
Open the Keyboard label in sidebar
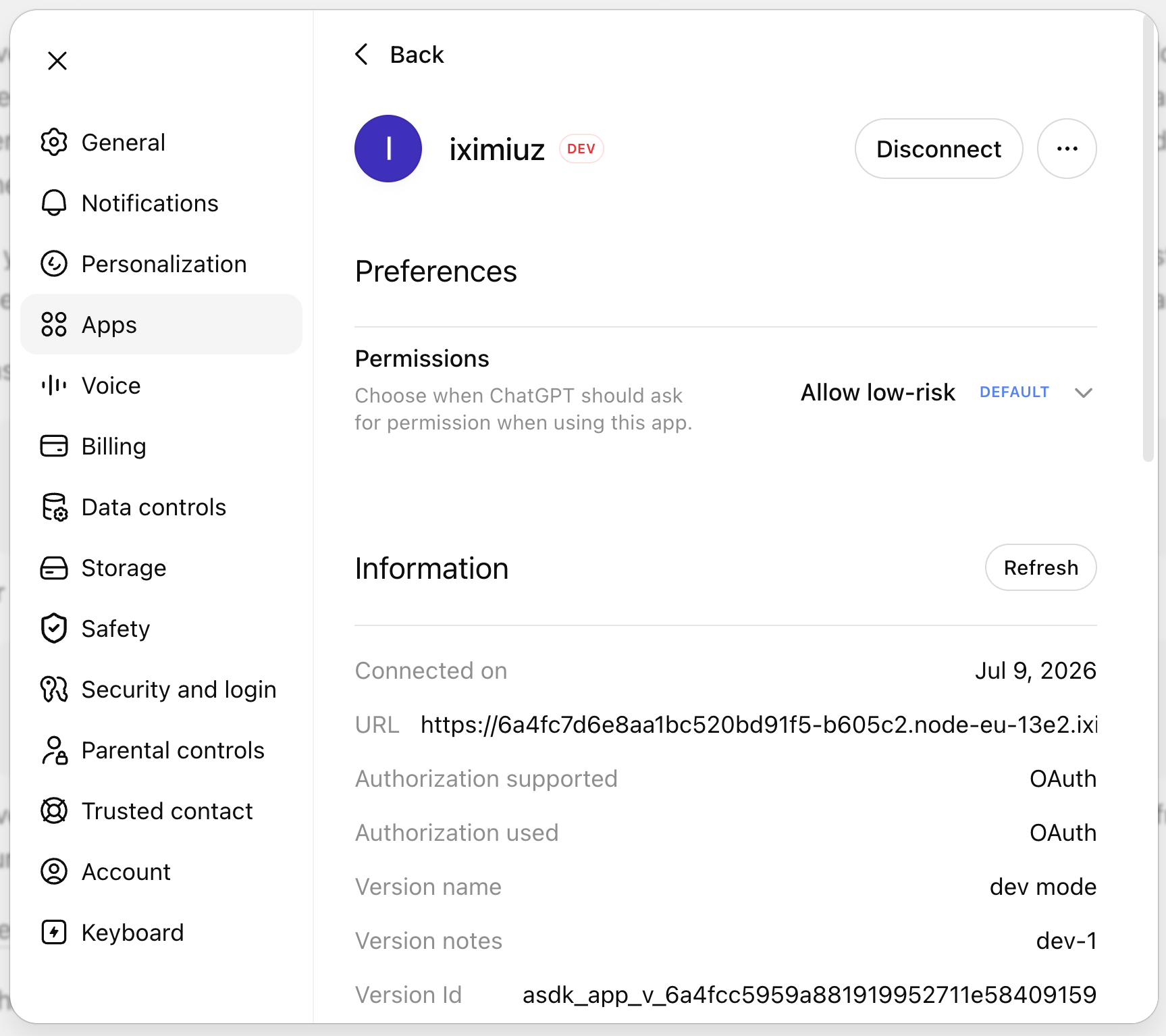pyautogui.click(x=133, y=933)
